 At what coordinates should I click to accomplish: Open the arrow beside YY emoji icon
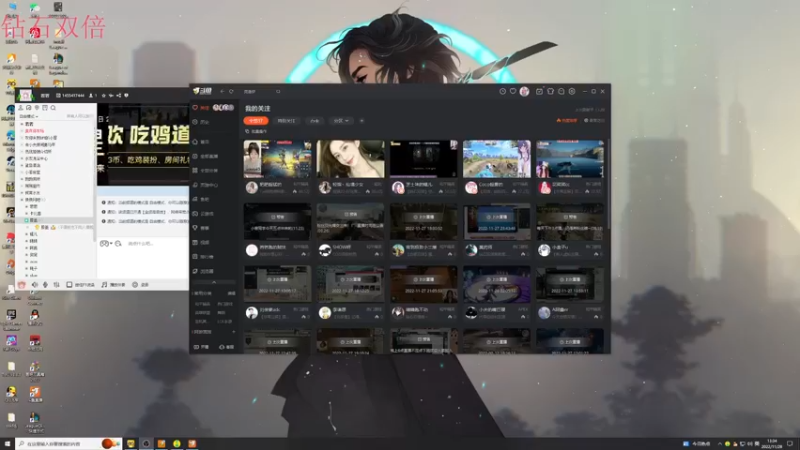pyautogui.click(x=111, y=244)
